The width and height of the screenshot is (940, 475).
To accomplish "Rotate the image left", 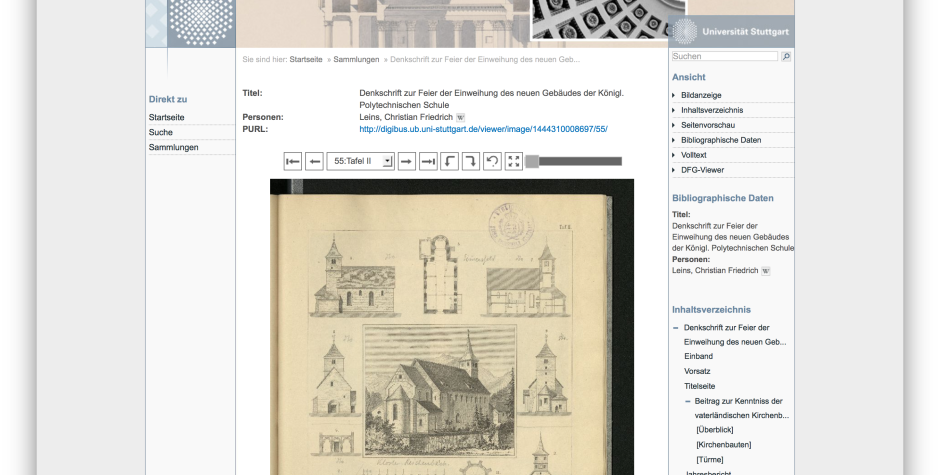I will [x=450, y=161].
